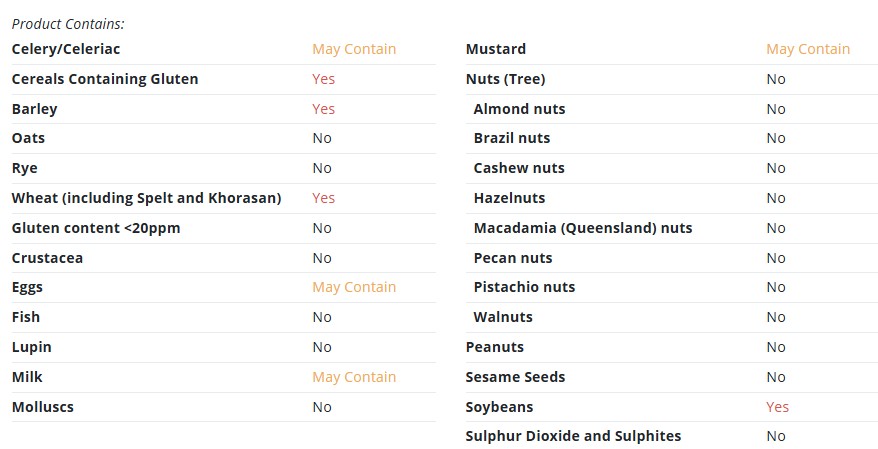878x449 pixels.
Task: Click the Gluten content <20ppm label
Action: click(96, 228)
